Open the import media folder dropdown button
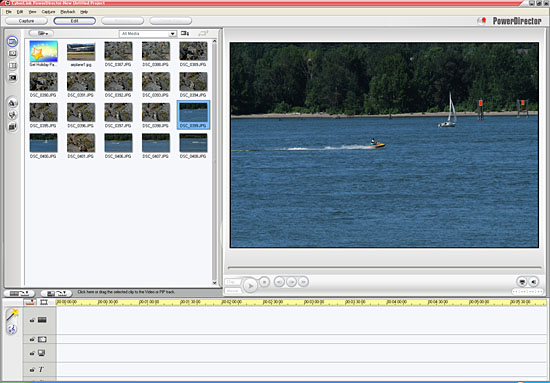This screenshot has width=550, height=383. 41,33
